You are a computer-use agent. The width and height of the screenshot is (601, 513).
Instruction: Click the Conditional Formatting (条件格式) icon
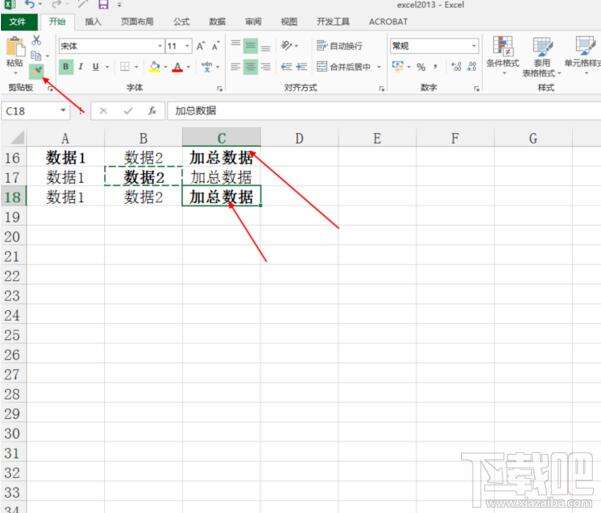click(x=502, y=50)
